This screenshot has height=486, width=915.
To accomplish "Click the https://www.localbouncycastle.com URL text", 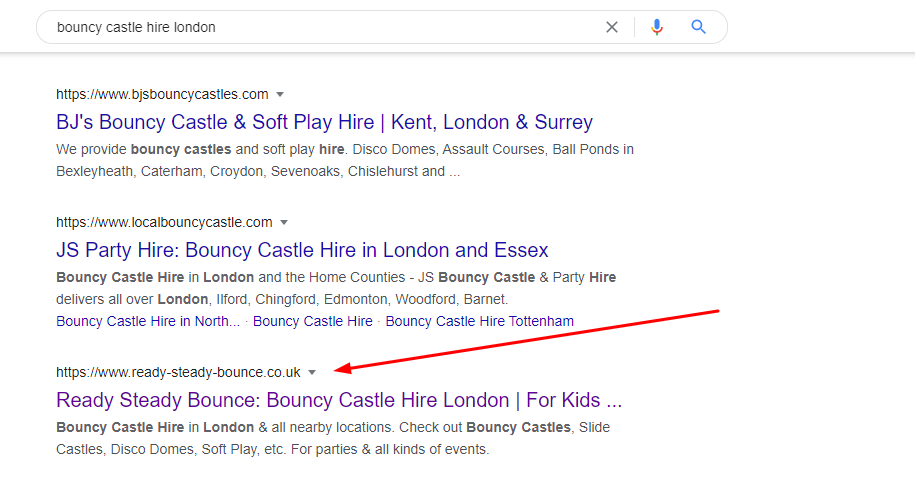I will (x=164, y=222).
